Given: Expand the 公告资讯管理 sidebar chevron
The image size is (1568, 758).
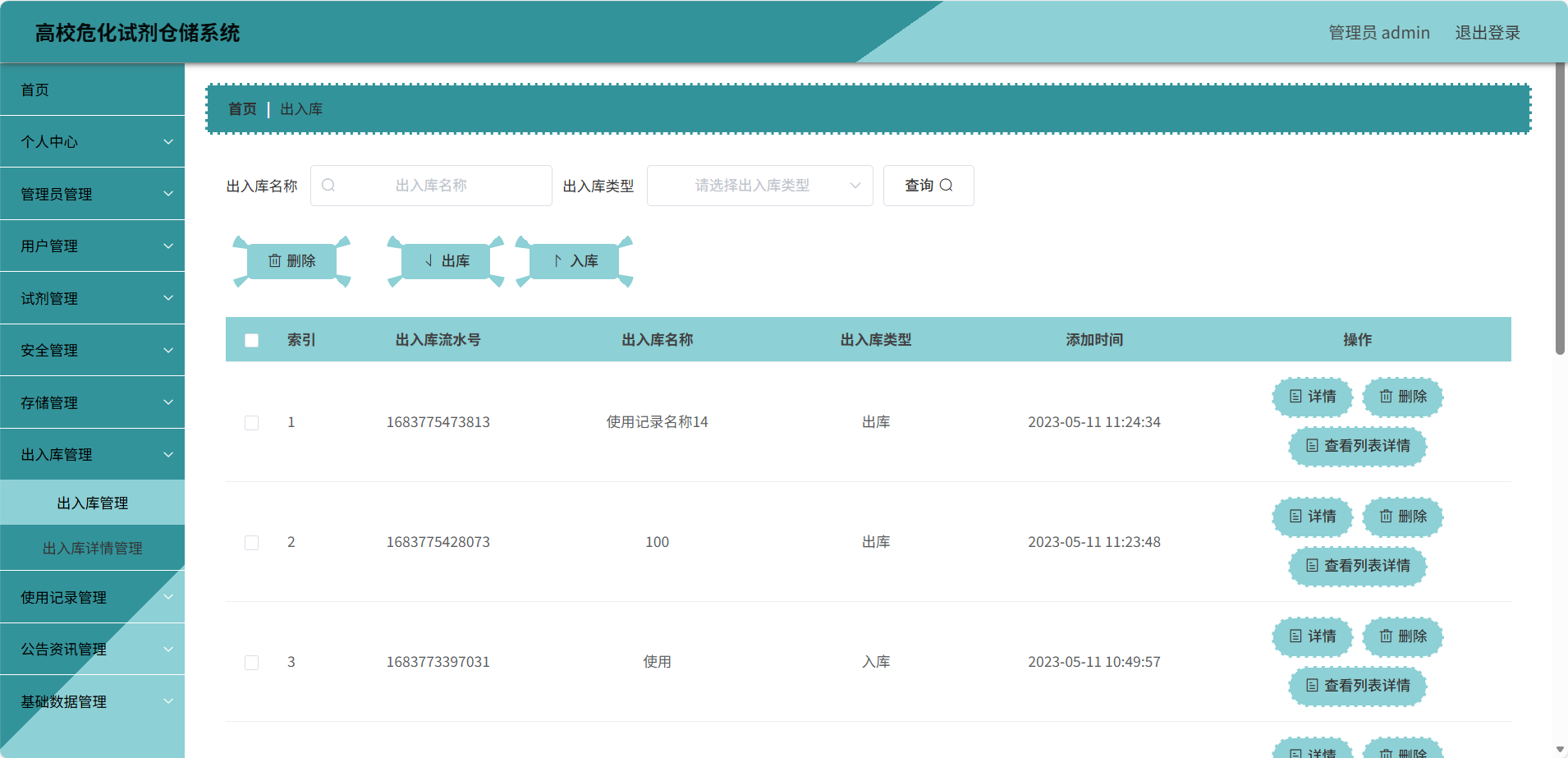Looking at the screenshot, I should [168, 650].
